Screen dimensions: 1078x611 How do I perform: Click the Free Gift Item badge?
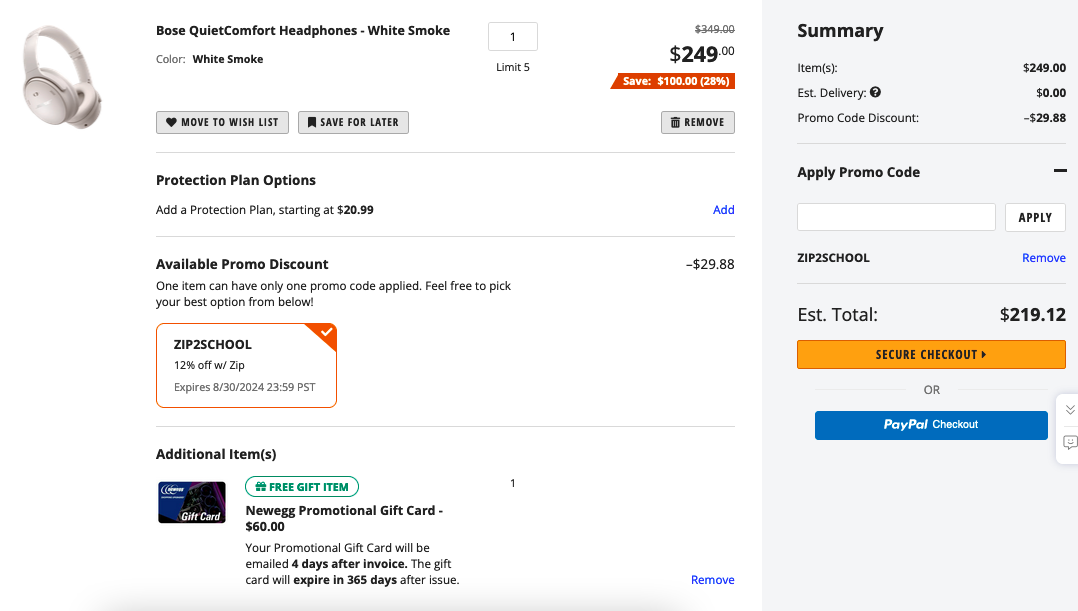(x=302, y=487)
